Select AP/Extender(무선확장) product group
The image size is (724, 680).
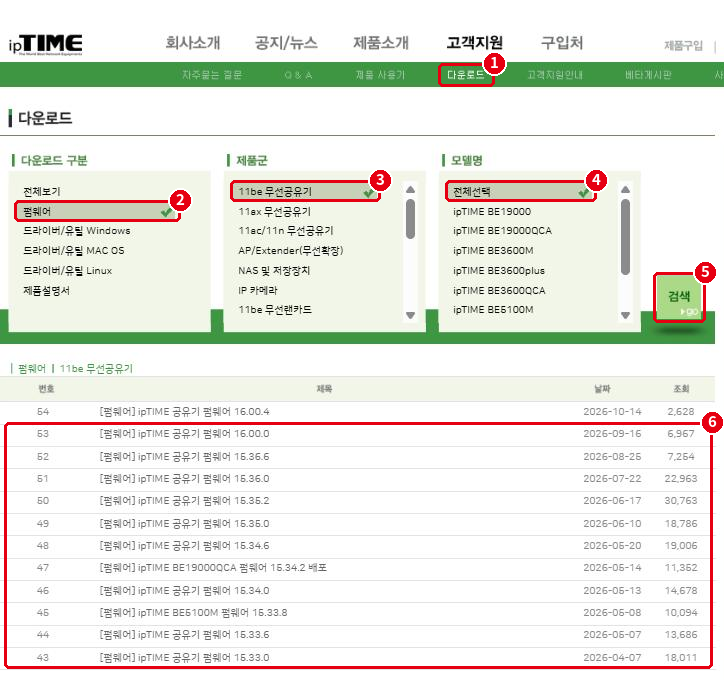(x=291, y=251)
